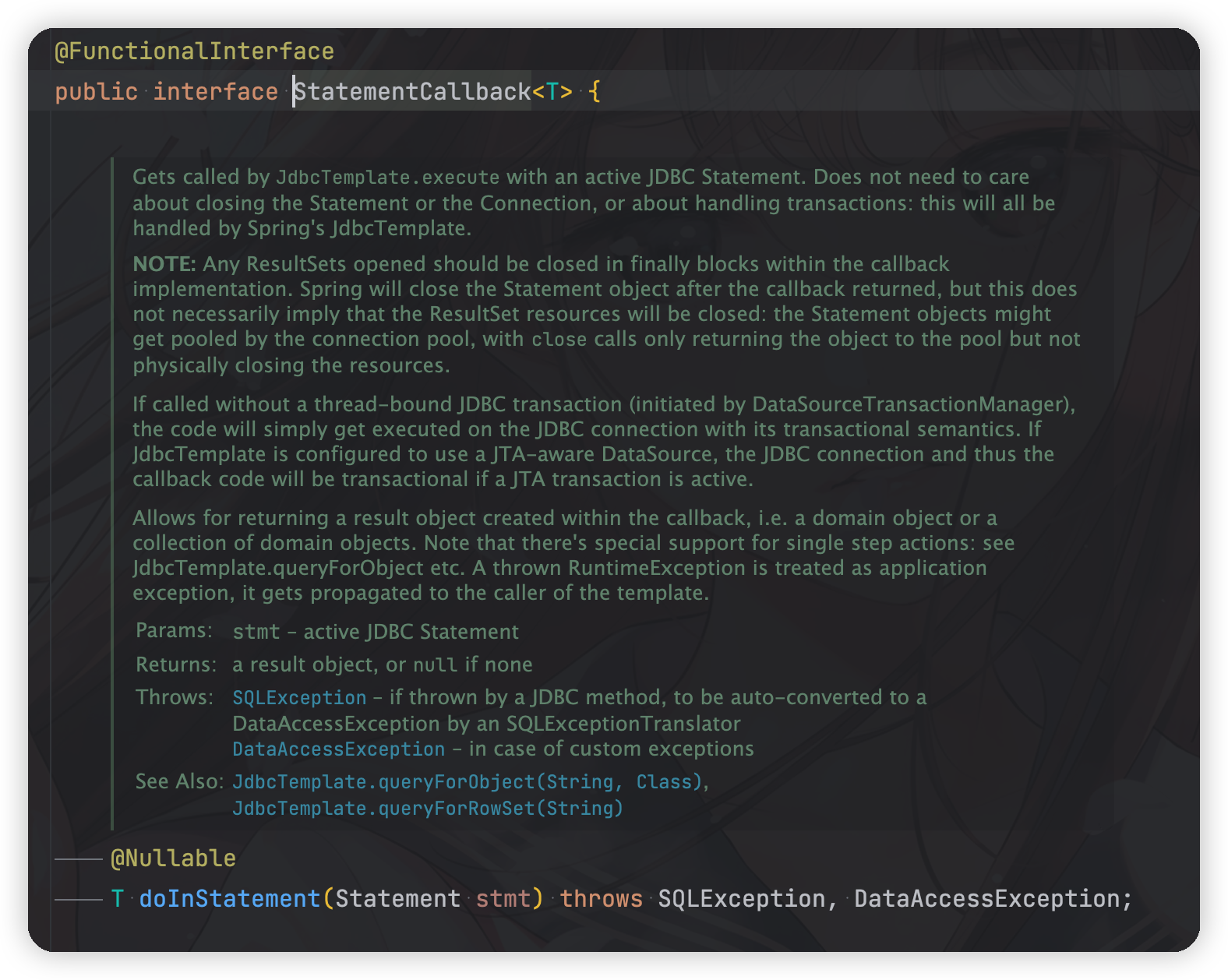Open JdbcTemplate.queryForRowSet(String) See Also link
Viewport: 1228px width, 980px height.
click(428, 808)
